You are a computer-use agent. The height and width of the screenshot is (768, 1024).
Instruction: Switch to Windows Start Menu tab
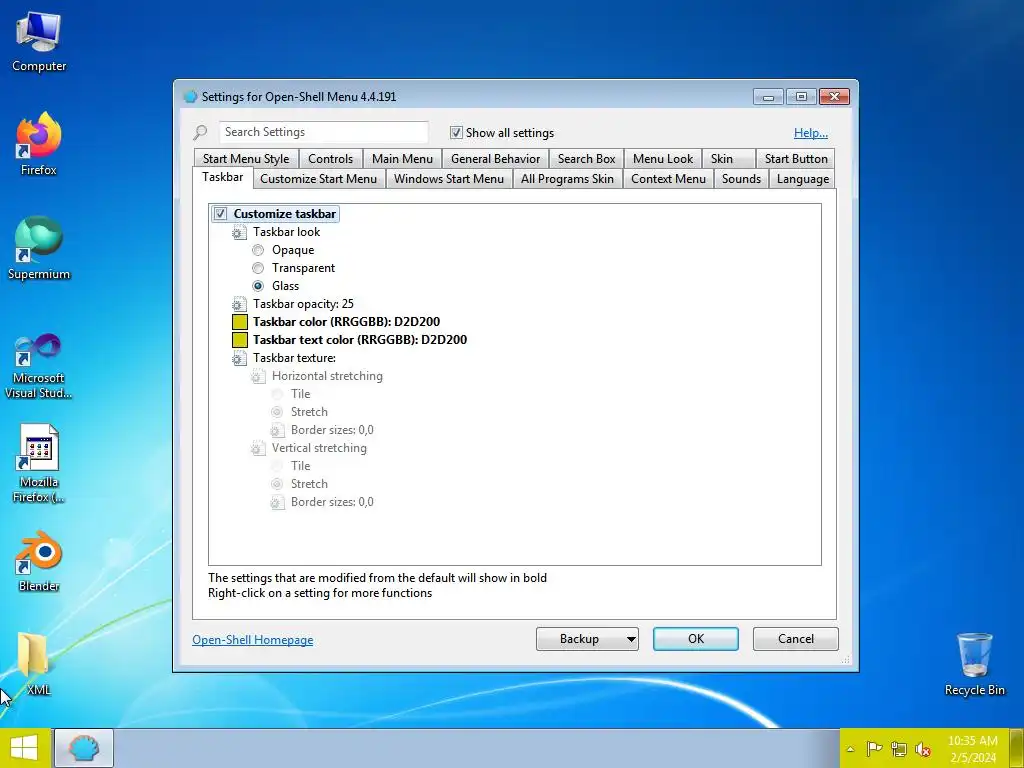pyautogui.click(x=449, y=179)
